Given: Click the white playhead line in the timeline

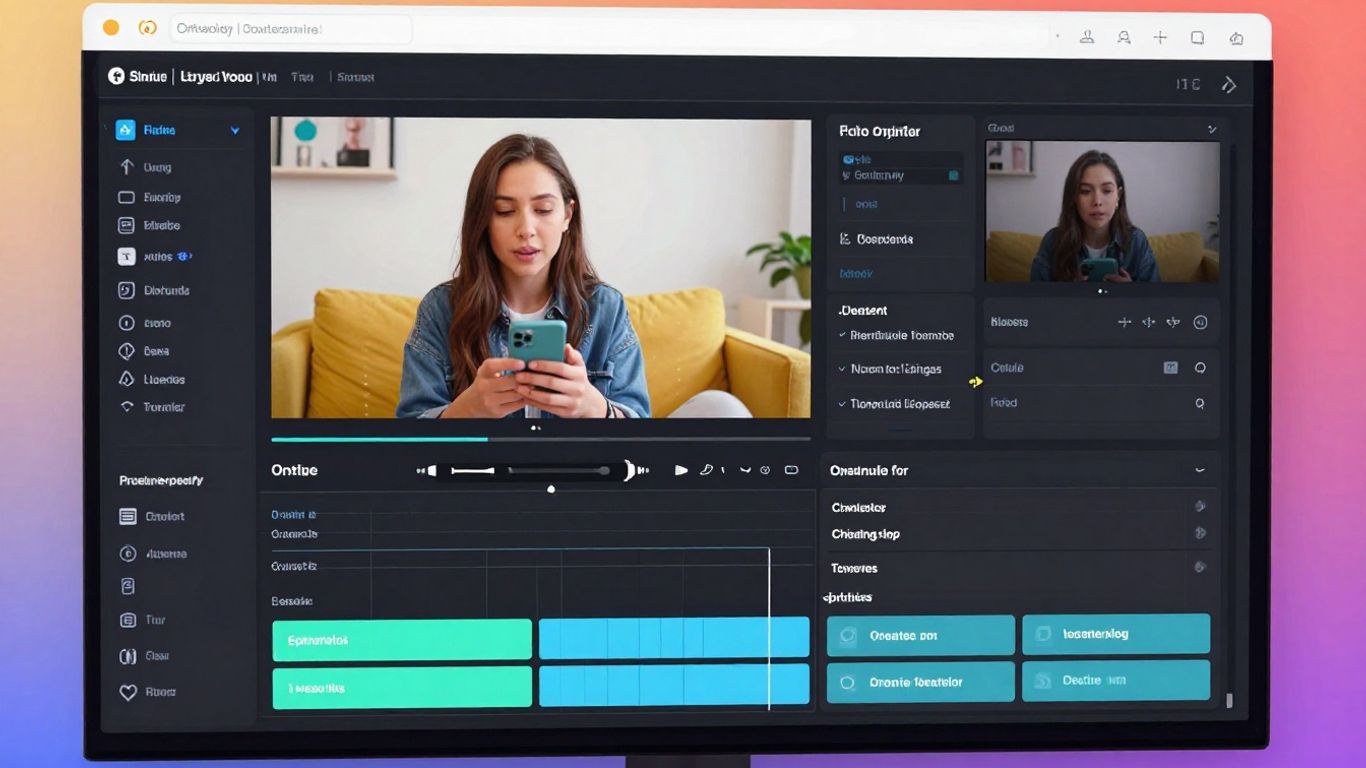Looking at the screenshot, I should point(769,629).
